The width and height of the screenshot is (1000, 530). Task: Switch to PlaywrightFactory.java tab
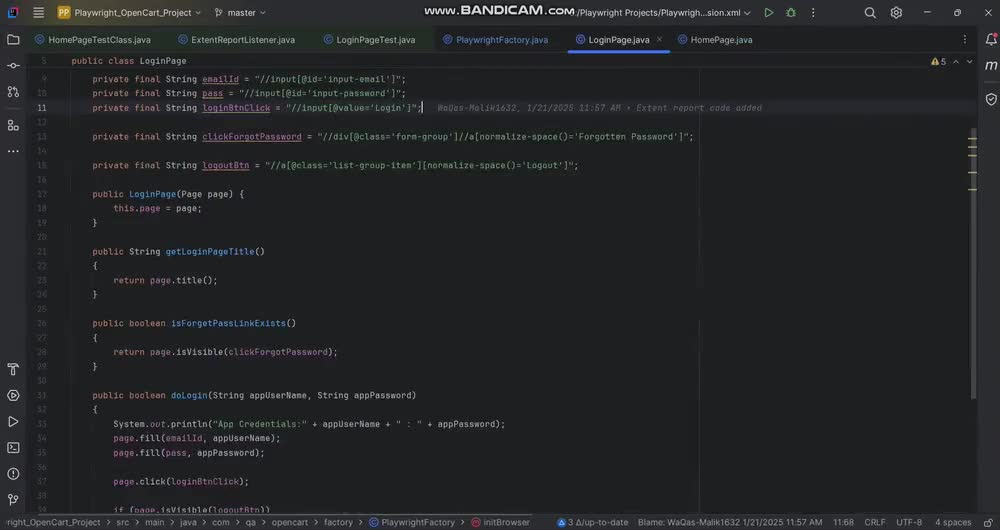(x=496, y=40)
